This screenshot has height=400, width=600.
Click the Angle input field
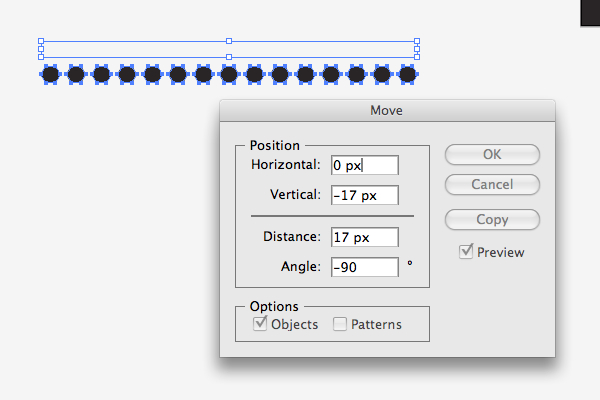(365, 267)
